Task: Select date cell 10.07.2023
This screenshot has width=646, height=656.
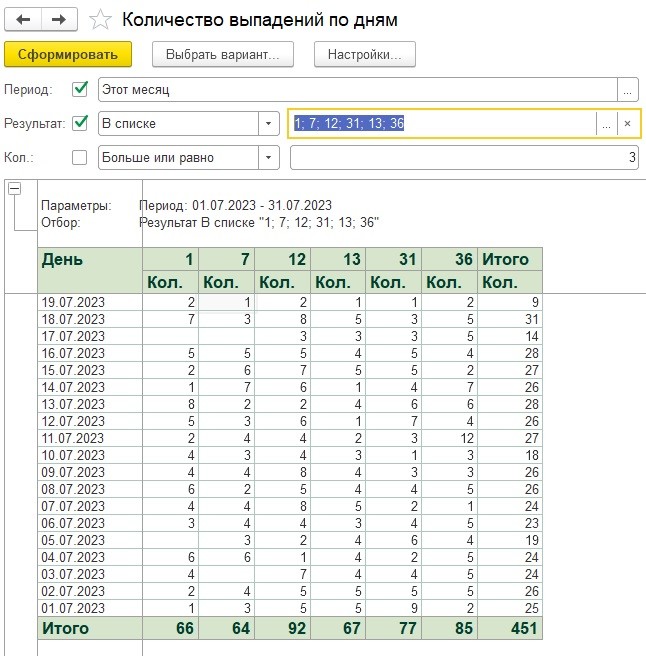Action: pos(90,455)
